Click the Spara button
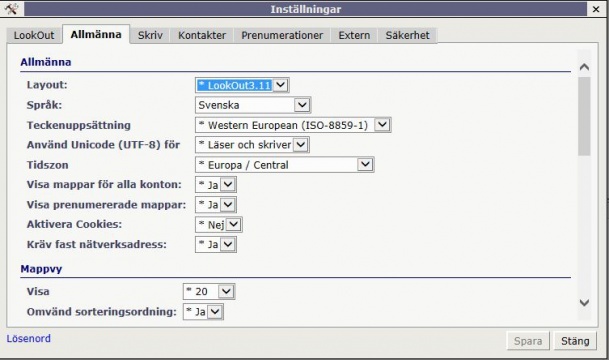The width and height of the screenshot is (609, 360). pos(528,341)
